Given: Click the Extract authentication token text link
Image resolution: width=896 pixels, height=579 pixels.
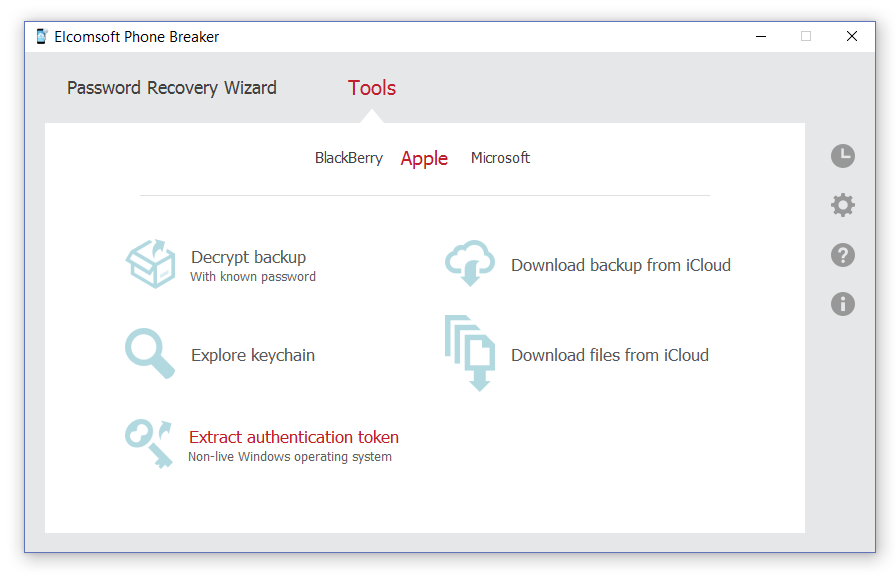Looking at the screenshot, I should 293,437.
